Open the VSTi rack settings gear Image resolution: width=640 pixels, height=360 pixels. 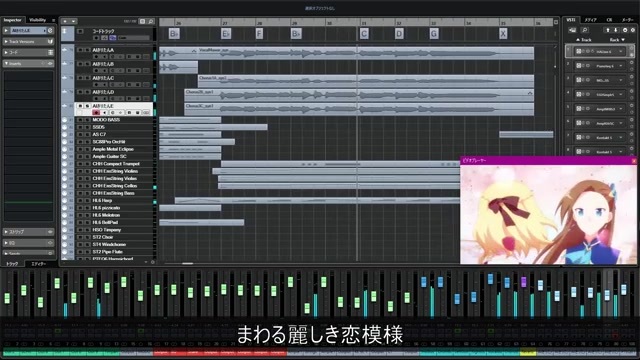633,30
